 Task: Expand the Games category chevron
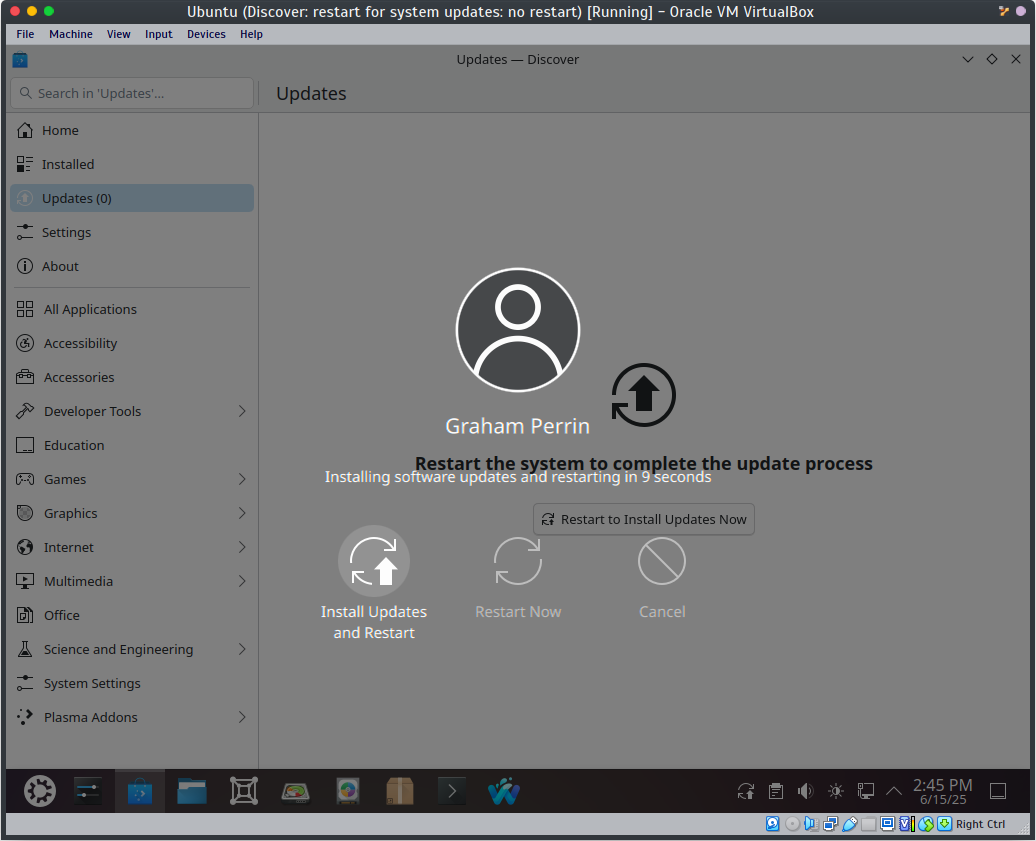point(242,479)
